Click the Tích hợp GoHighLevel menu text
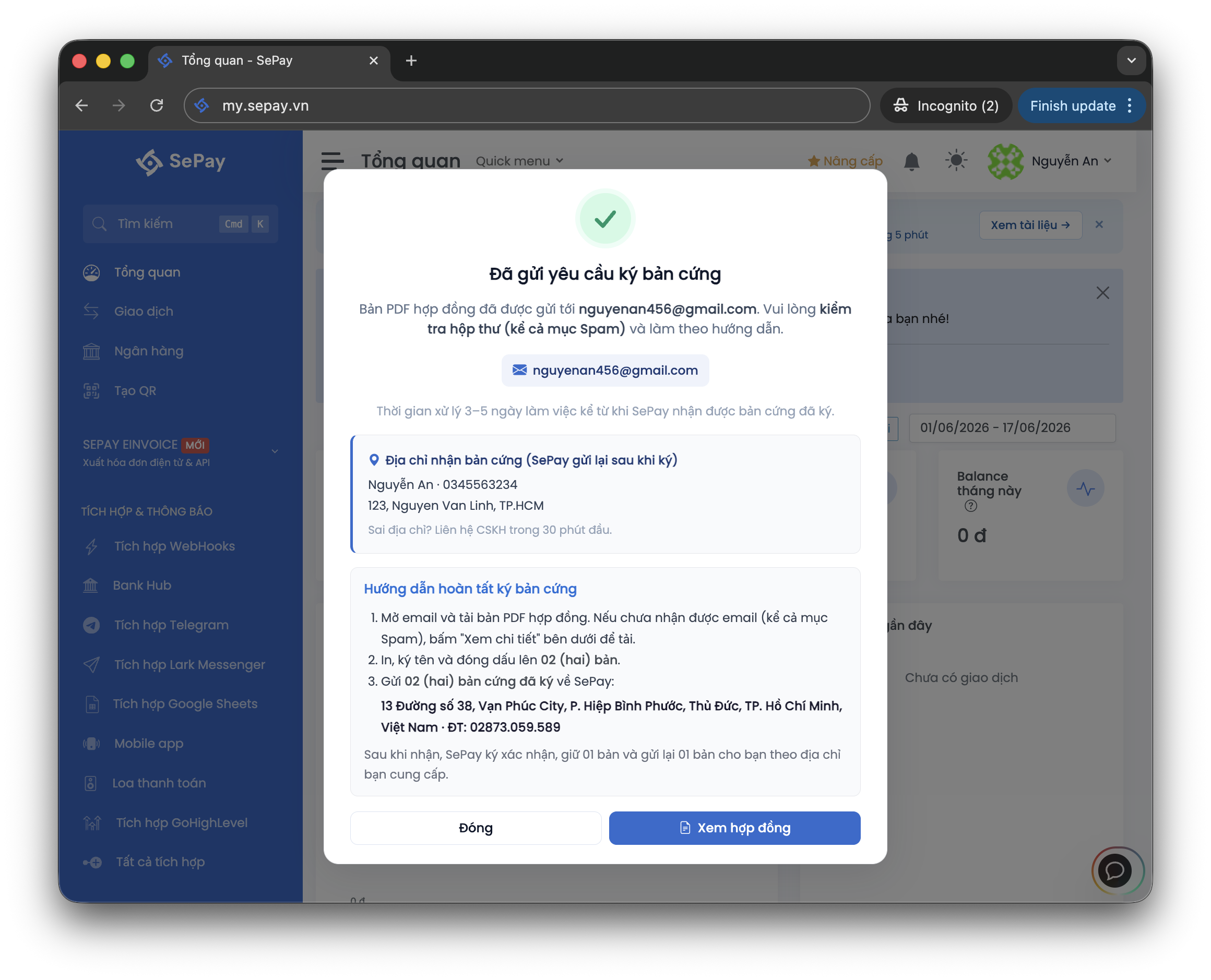The width and height of the screenshot is (1211, 980). [182, 822]
